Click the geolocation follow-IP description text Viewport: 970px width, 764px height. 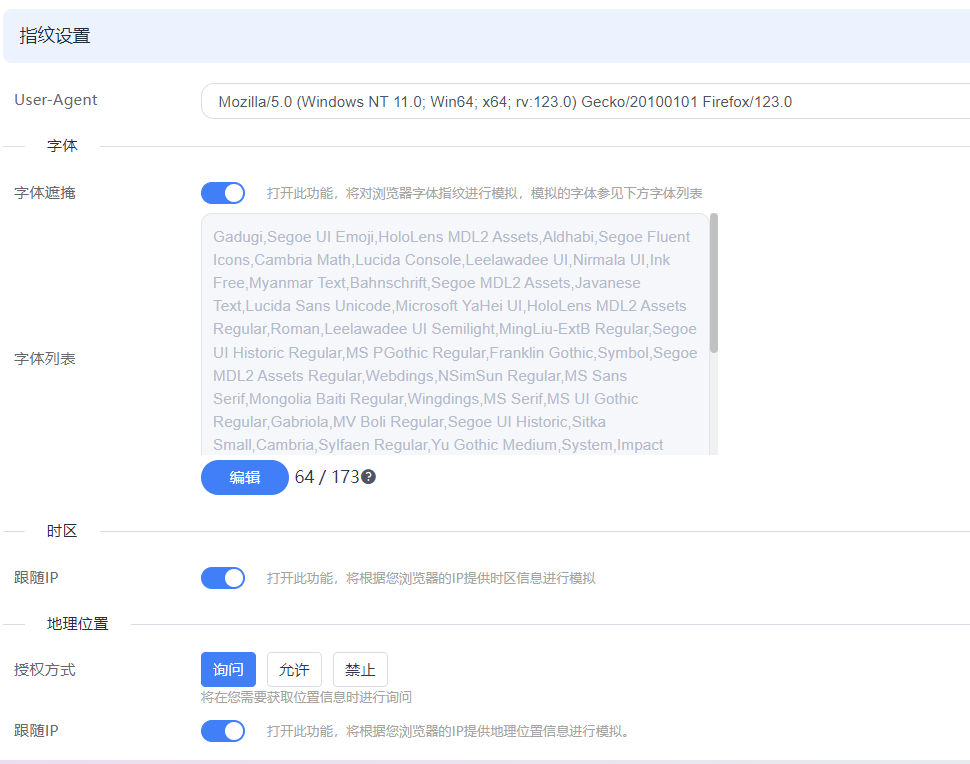[x=450, y=731]
